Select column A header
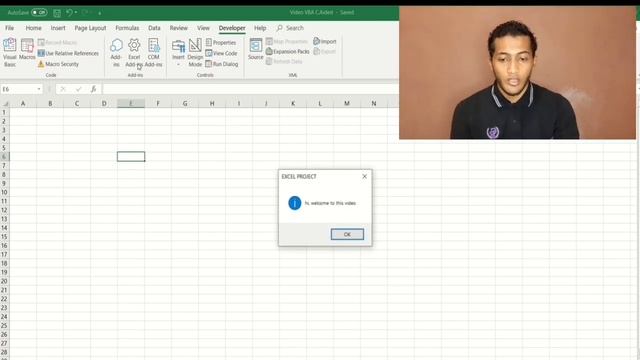Viewport: 640px width, 360px height. coord(23,104)
